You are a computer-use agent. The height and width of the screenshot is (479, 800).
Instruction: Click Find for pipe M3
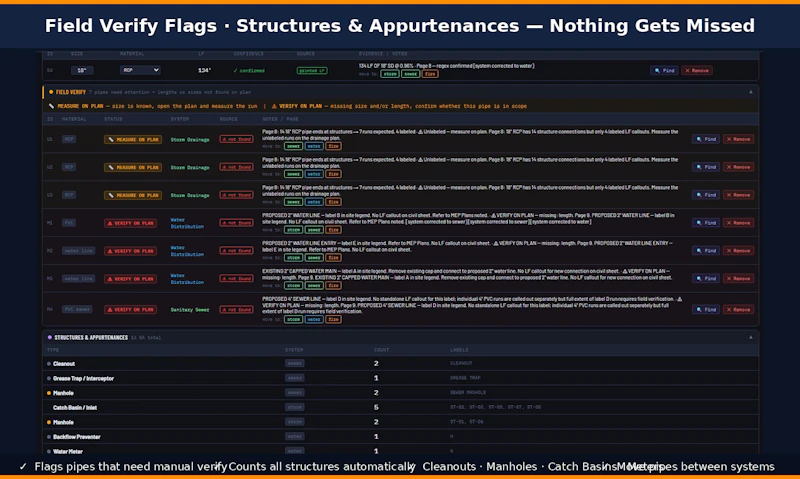tap(706, 279)
